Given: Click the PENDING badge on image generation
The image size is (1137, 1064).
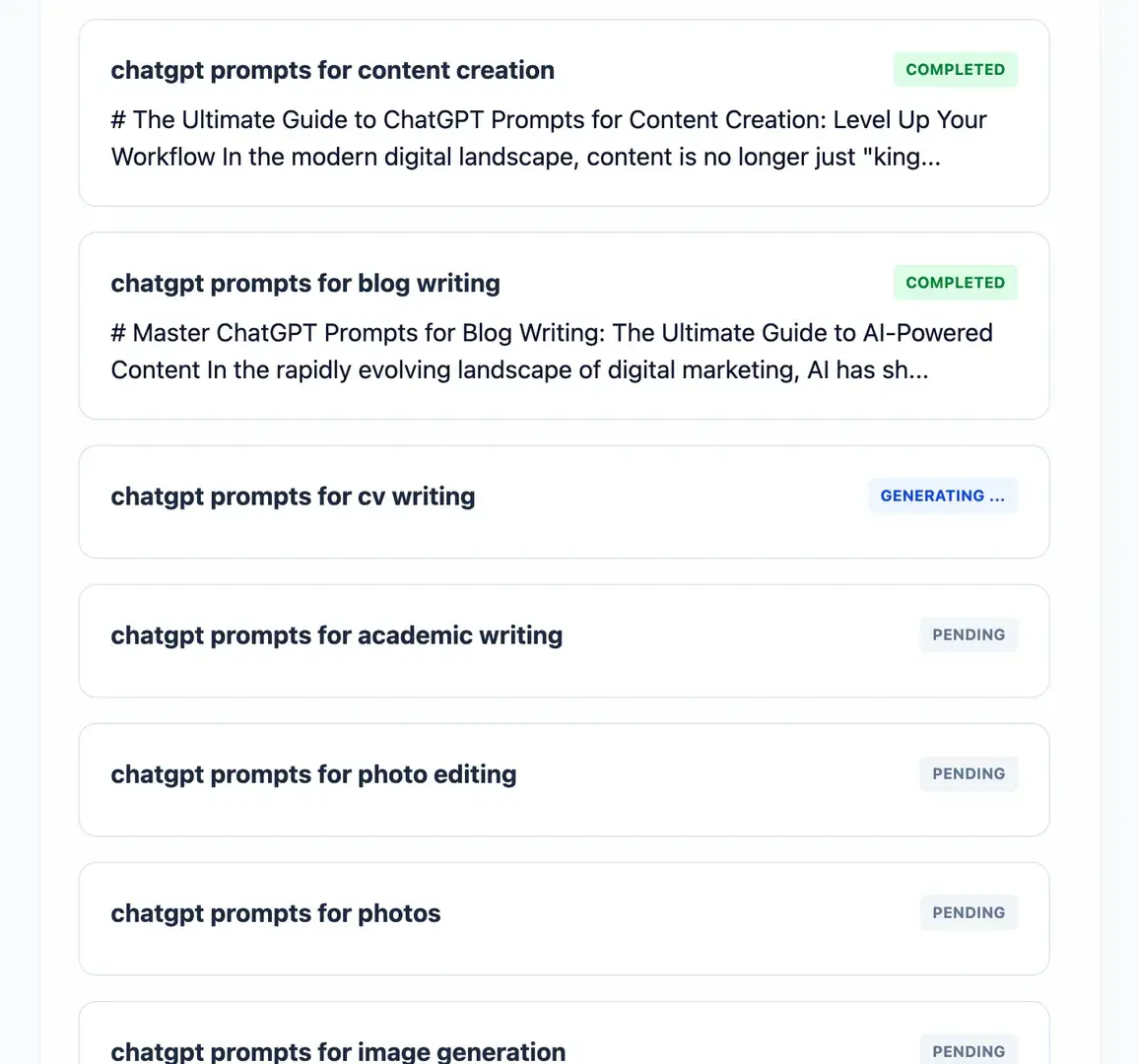Looking at the screenshot, I should pyautogui.click(x=969, y=1050).
